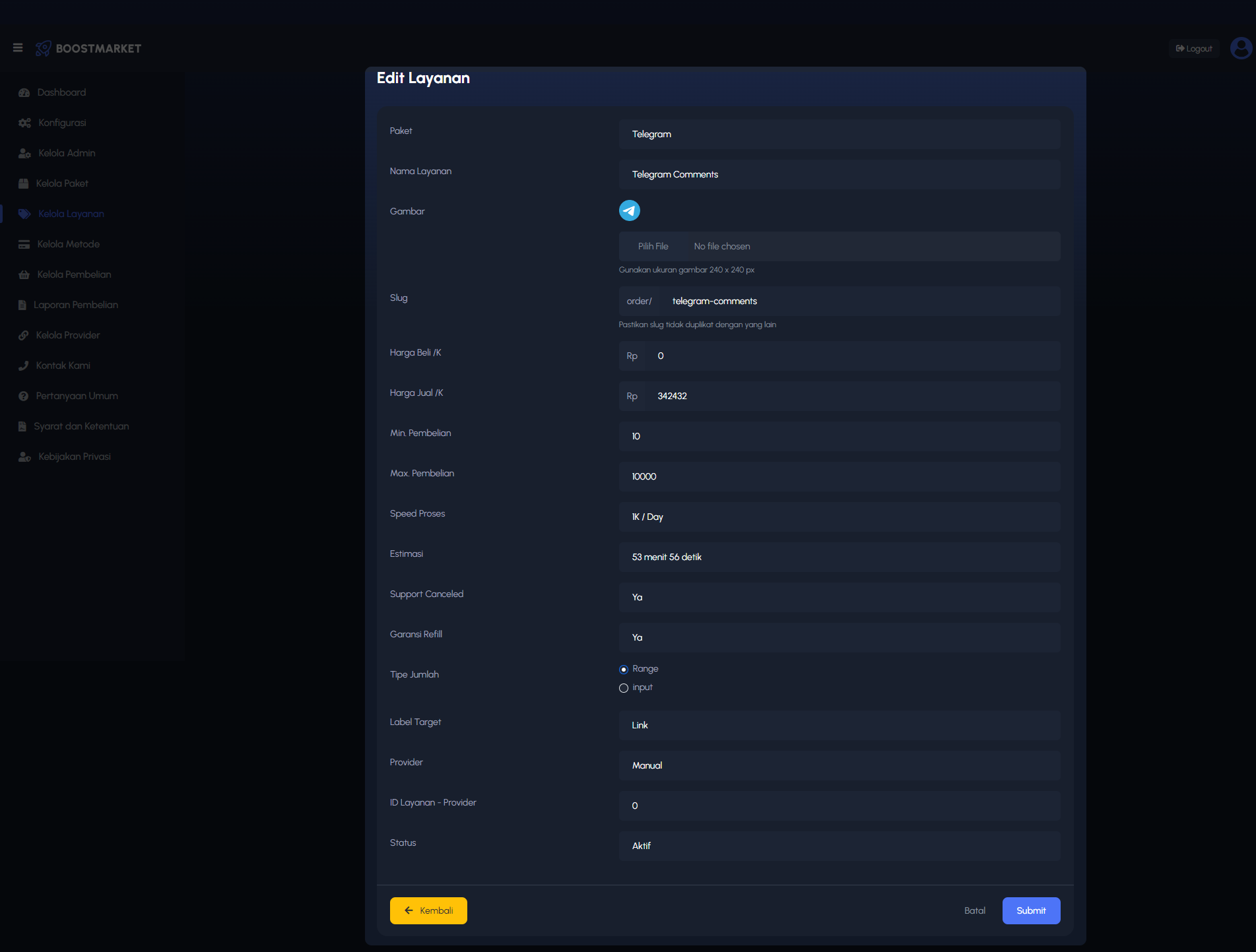Click the Kelola Paket box icon
This screenshot has width=1256, height=952.
click(x=24, y=183)
